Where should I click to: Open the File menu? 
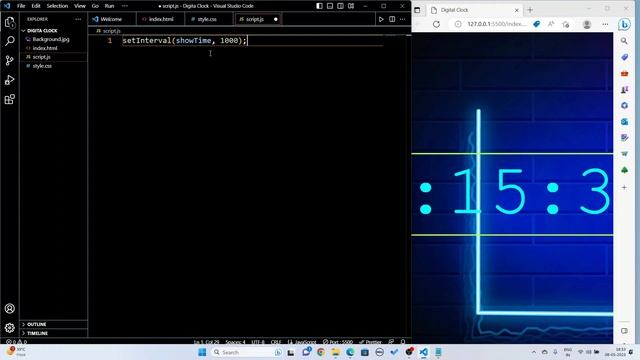click(x=21, y=6)
